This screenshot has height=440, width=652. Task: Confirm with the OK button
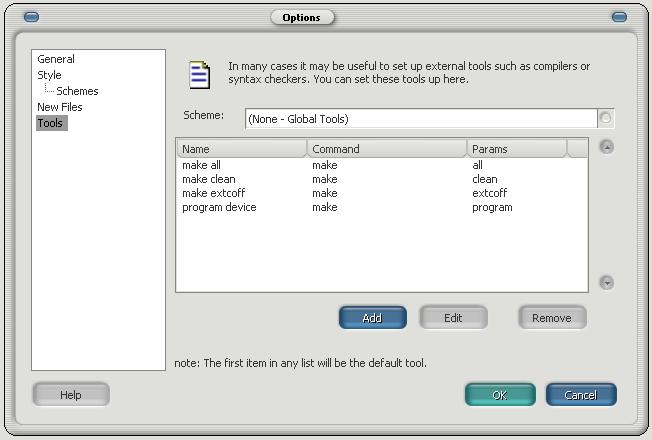[x=500, y=394]
